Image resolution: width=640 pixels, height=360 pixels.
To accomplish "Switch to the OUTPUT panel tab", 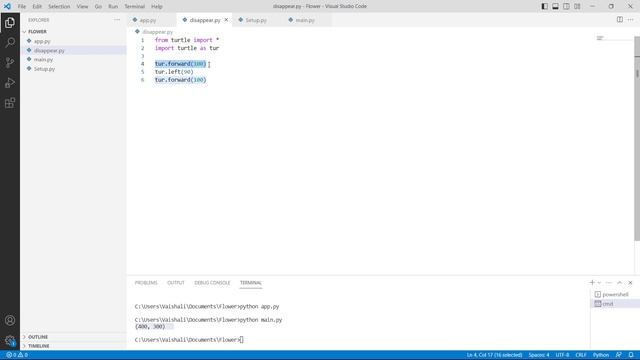I will pos(176,282).
